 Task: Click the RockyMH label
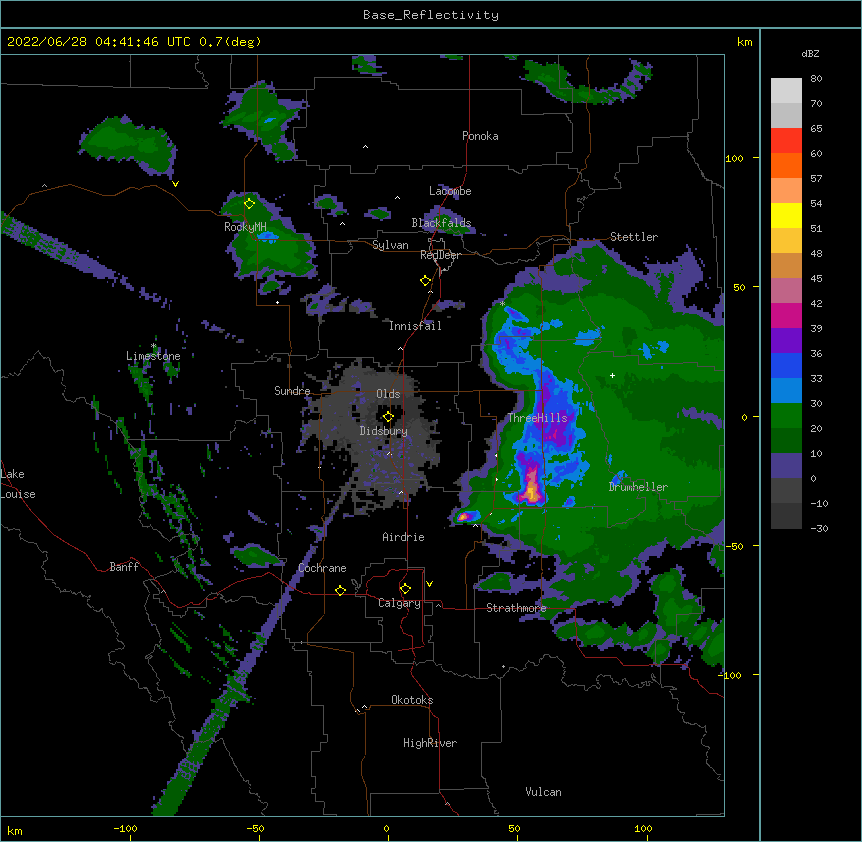point(245,227)
